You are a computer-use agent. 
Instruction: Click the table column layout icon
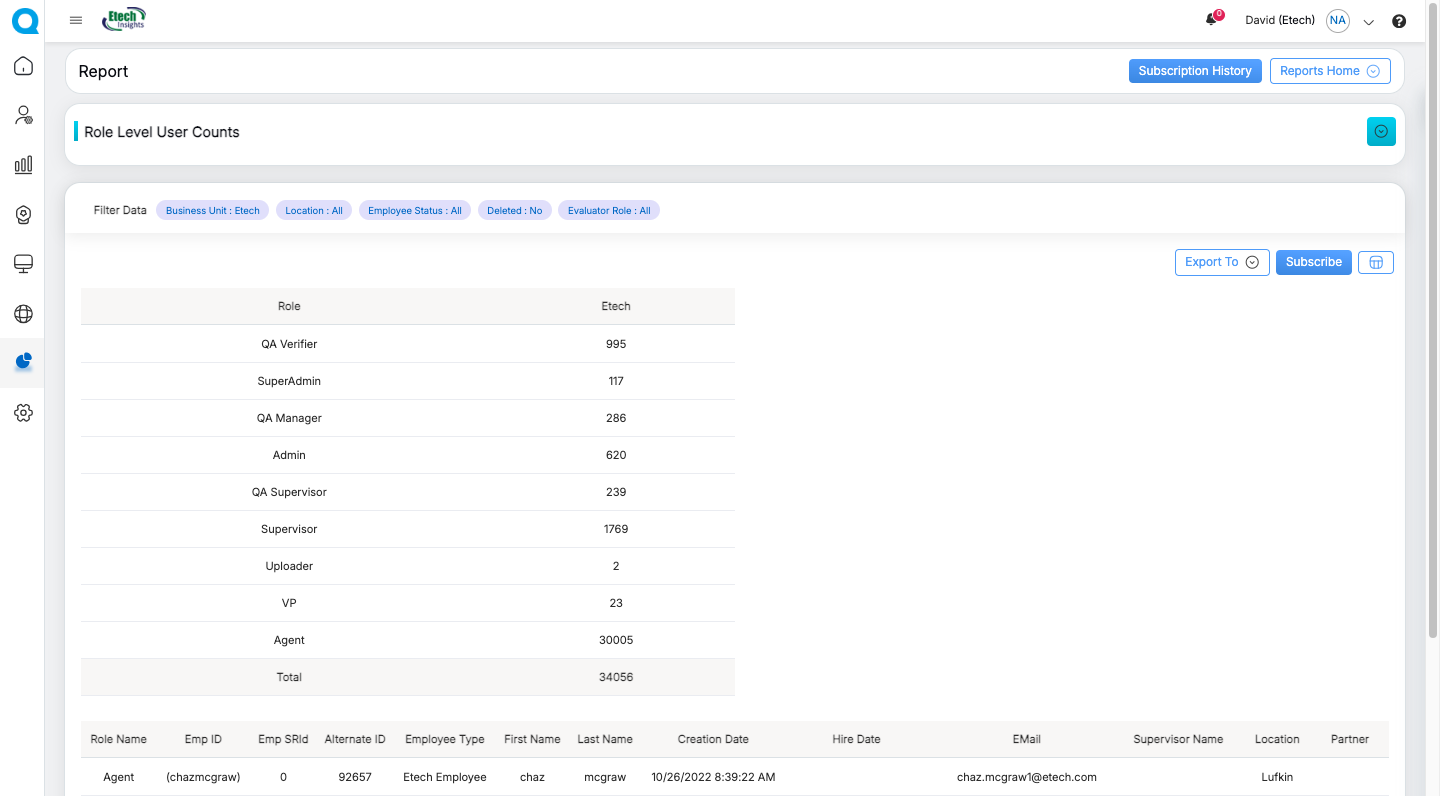point(1376,262)
